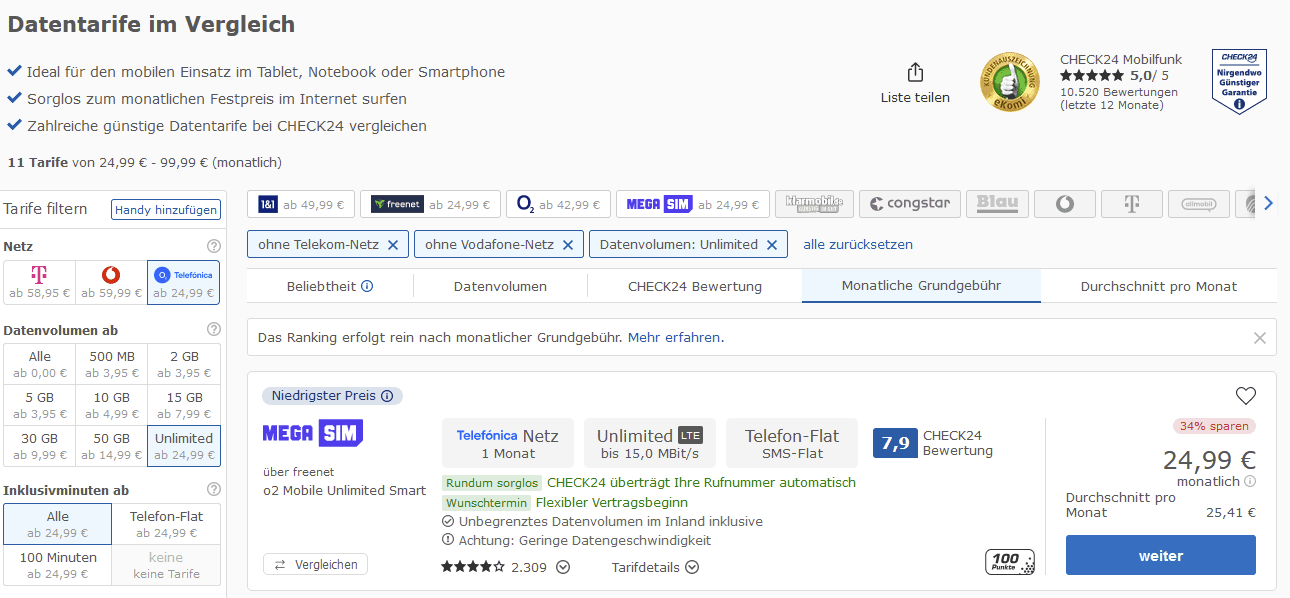This screenshot has width=1290, height=598.
Task: Select data volume Unlimited
Action: 184,446
